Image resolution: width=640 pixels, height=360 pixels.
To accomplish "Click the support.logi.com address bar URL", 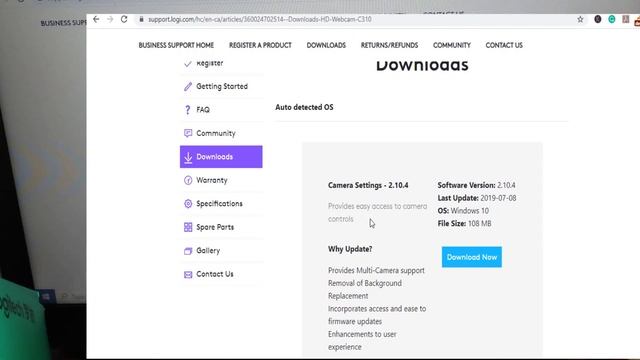I will (260, 19).
